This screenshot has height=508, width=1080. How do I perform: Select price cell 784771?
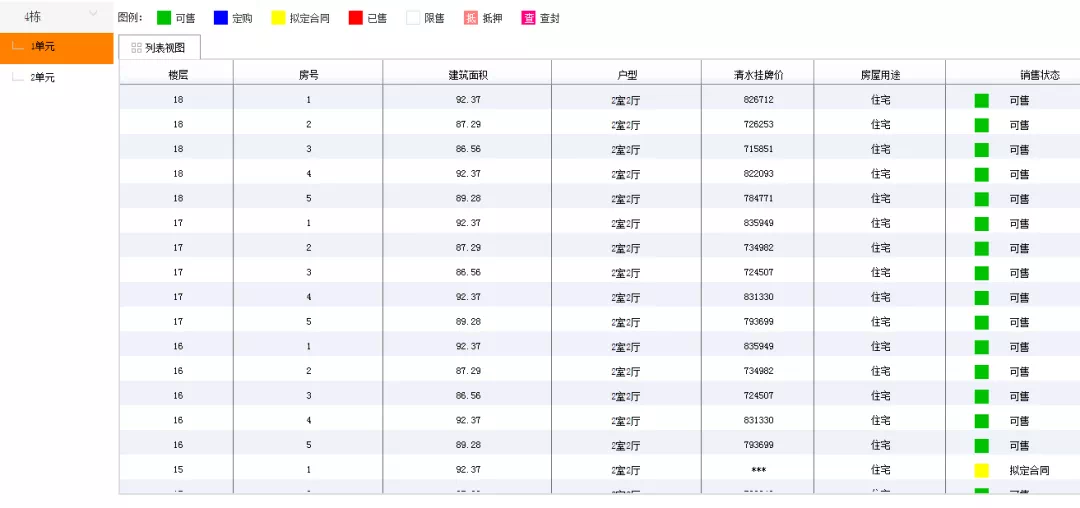[x=758, y=198]
